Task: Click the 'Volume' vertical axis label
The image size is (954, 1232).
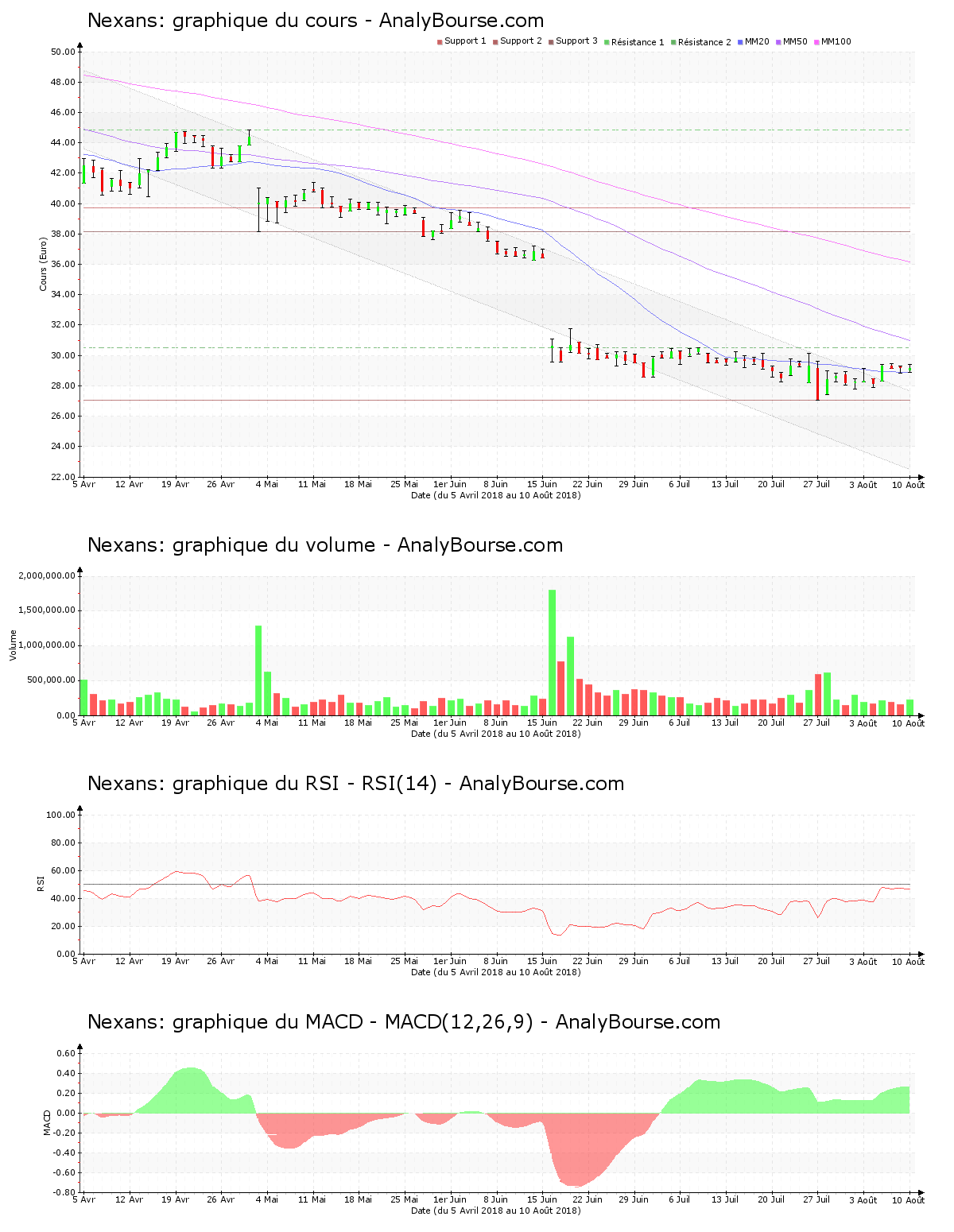Action: pos(13,645)
